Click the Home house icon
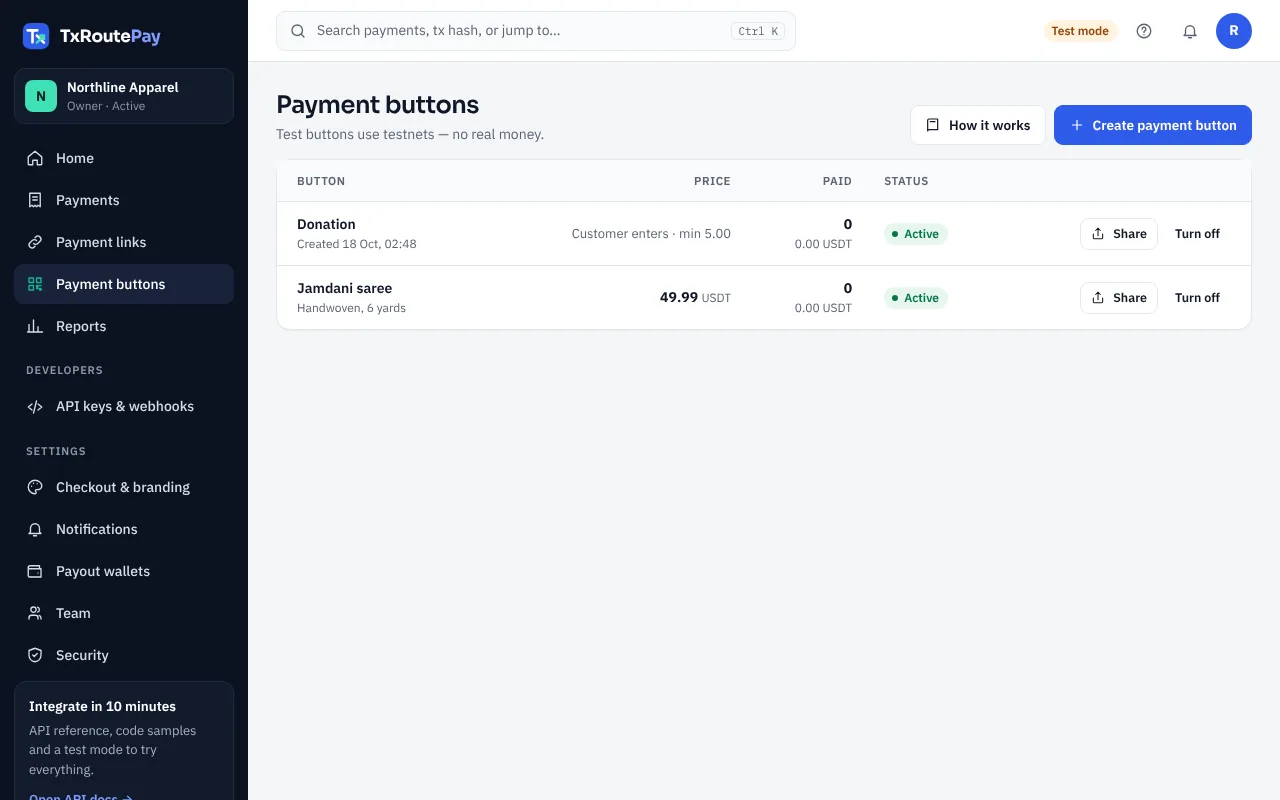The width and height of the screenshot is (1280, 800). pyautogui.click(x=35, y=158)
